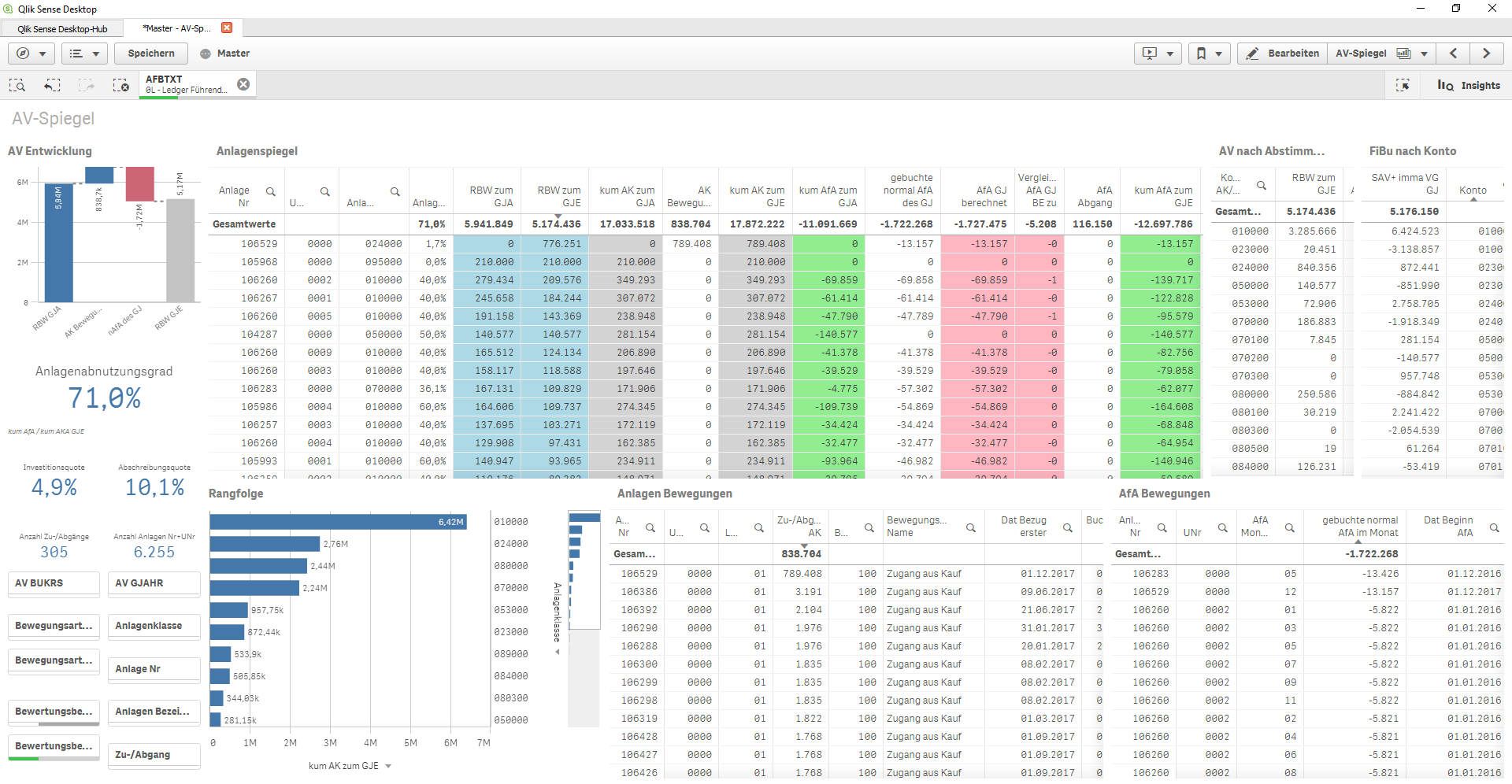Go to next sheet arrow
The width and height of the screenshot is (1512, 784).
[1487, 54]
